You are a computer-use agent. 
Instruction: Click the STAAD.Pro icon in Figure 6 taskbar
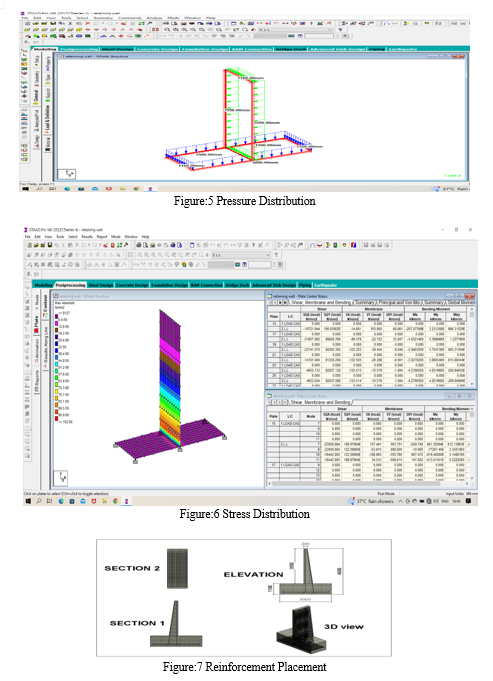(126, 501)
